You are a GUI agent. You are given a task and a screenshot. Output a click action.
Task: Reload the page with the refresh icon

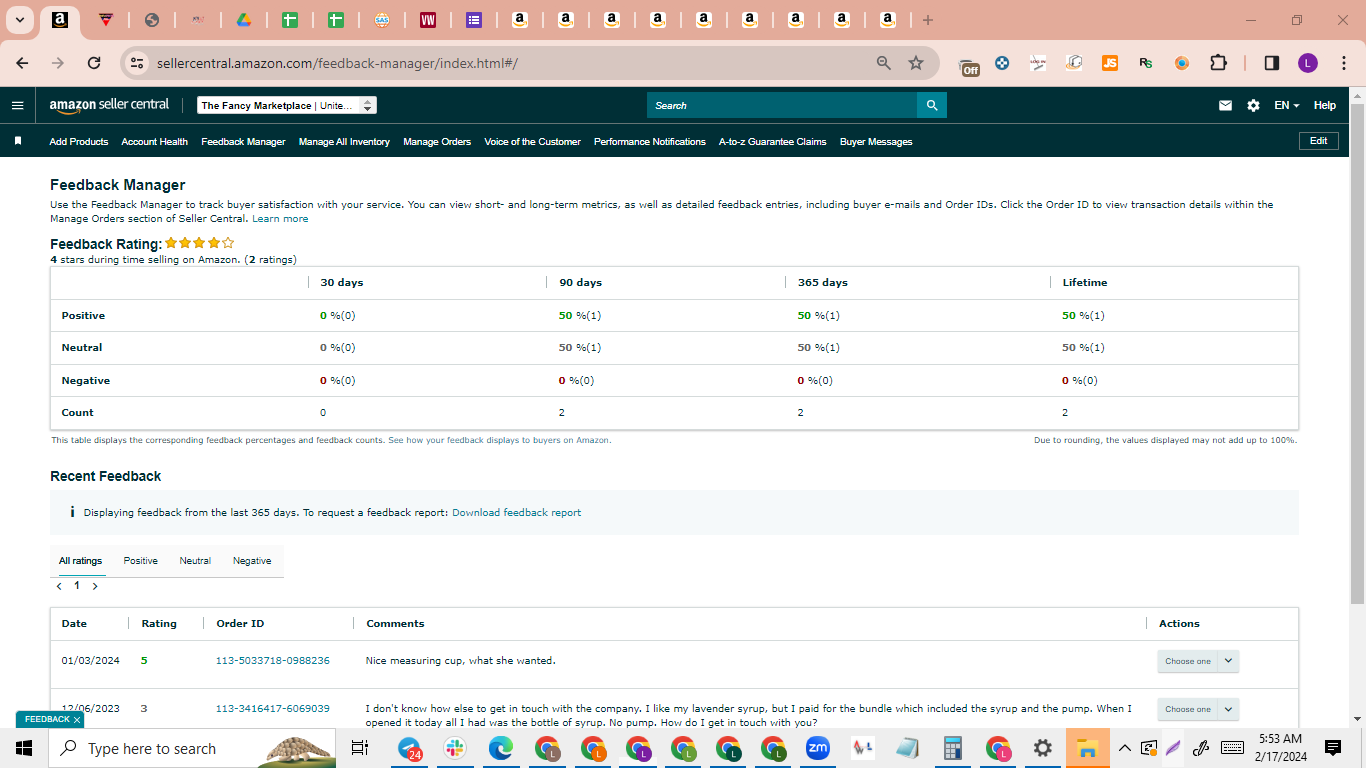coord(94,63)
